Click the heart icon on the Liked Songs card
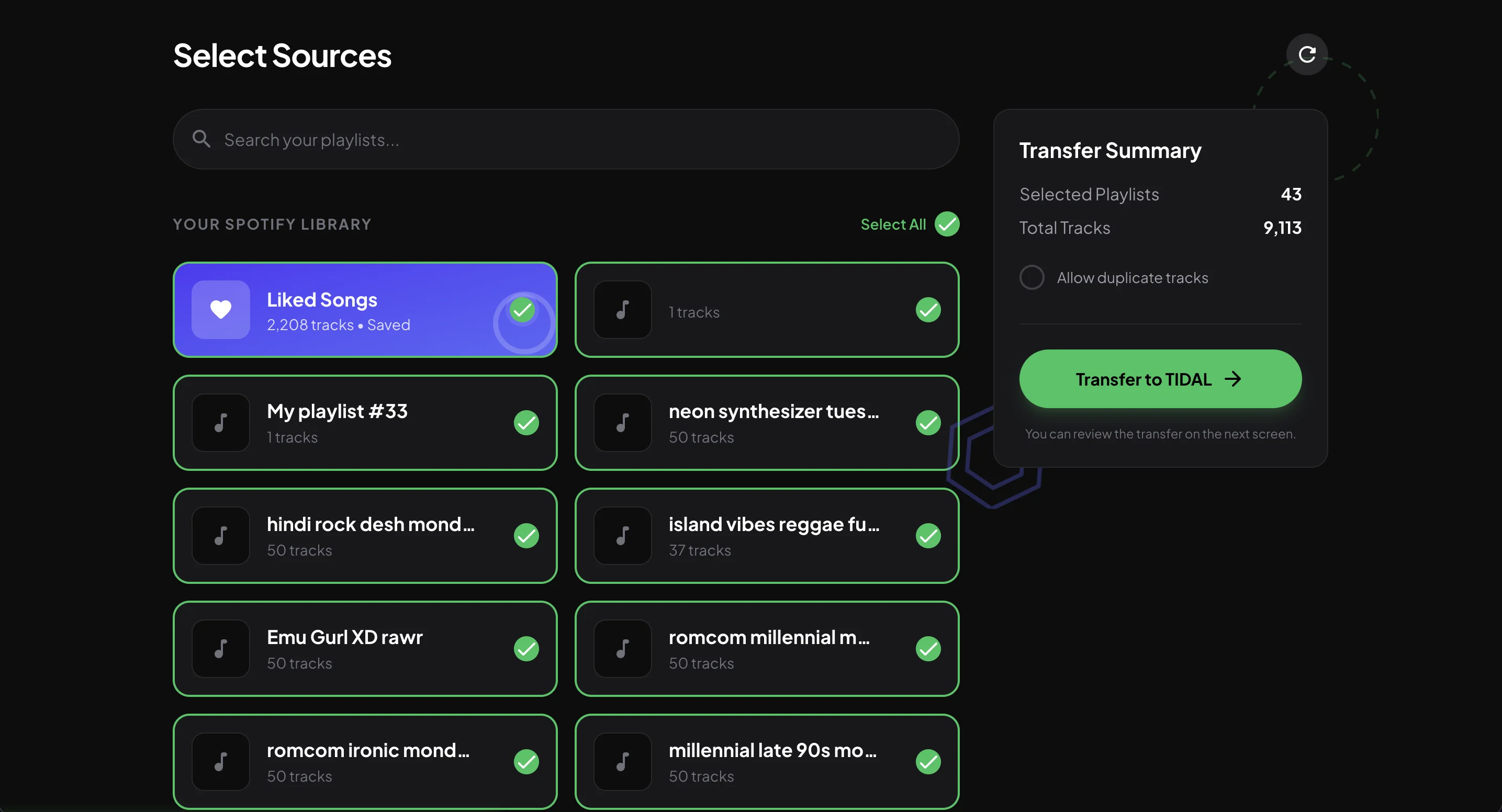The image size is (1502, 812). tap(220, 310)
